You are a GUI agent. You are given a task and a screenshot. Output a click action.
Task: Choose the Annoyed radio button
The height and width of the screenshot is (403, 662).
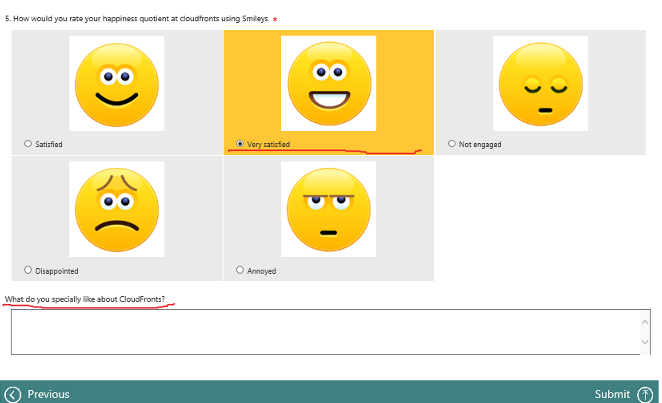(240, 270)
